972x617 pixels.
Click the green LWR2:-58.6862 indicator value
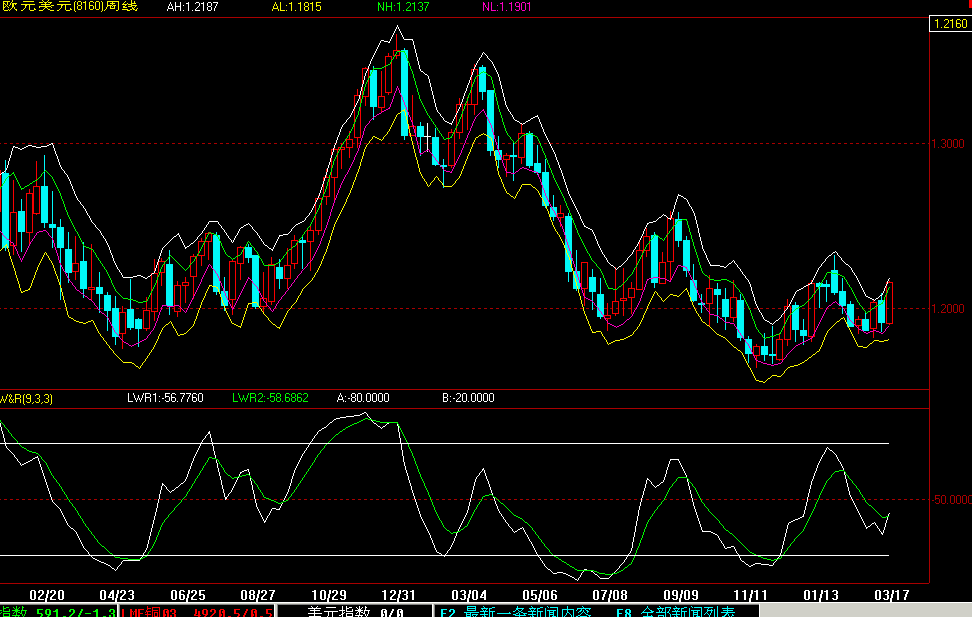point(270,398)
